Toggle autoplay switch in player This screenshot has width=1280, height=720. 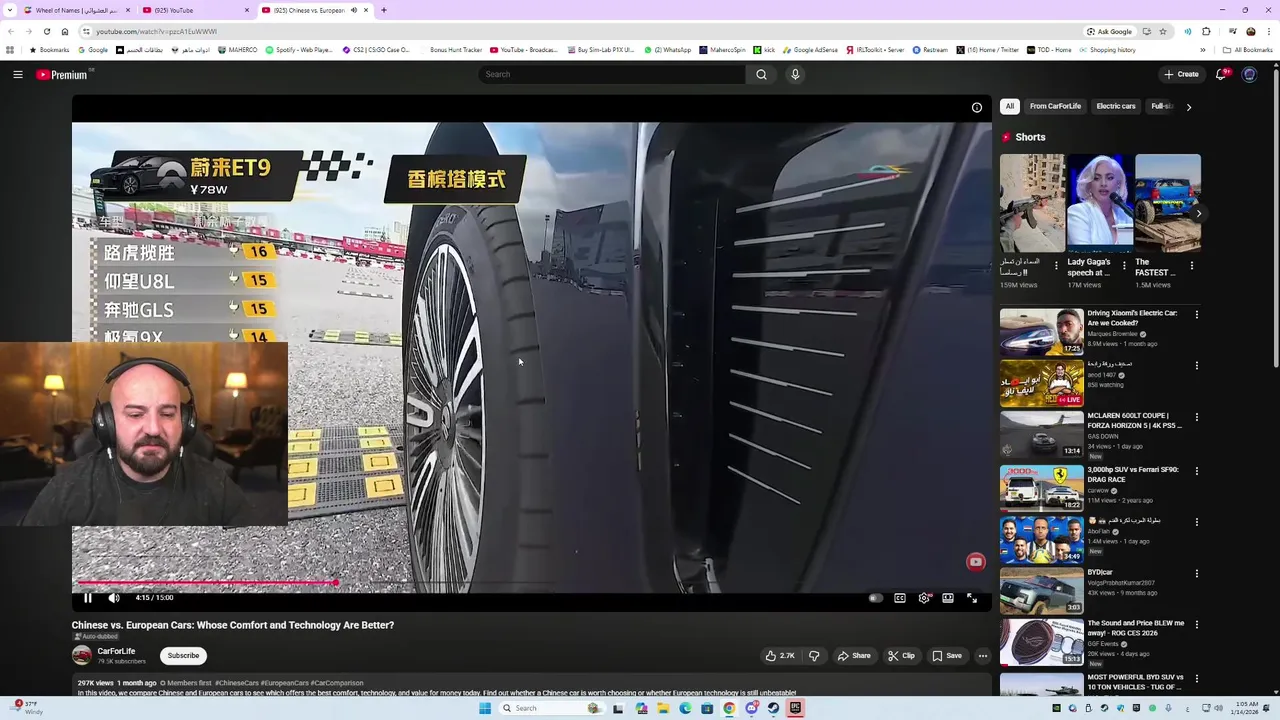point(875,598)
